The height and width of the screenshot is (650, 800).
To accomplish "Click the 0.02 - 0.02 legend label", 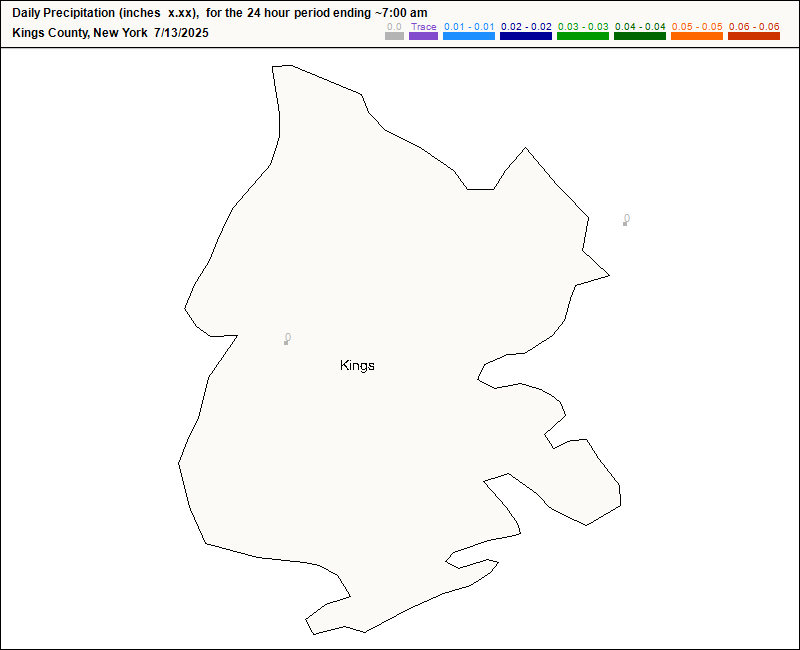I will (x=526, y=27).
